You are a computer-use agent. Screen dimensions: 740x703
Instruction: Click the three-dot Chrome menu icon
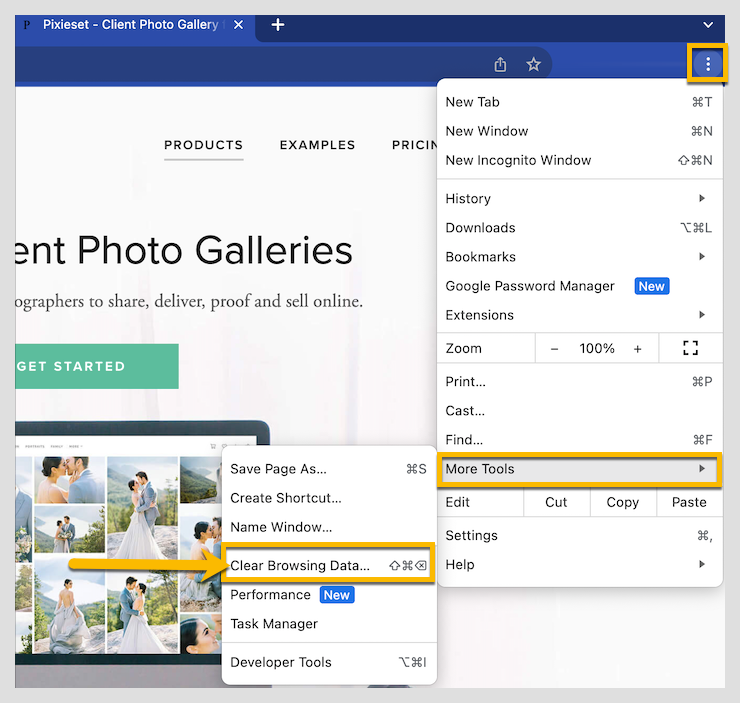click(708, 64)
